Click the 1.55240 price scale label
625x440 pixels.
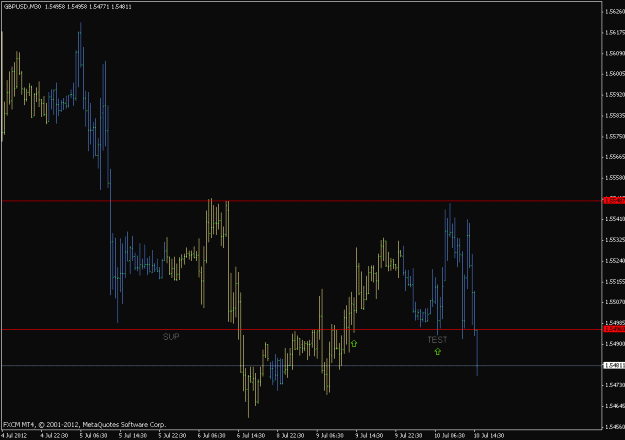615,261
